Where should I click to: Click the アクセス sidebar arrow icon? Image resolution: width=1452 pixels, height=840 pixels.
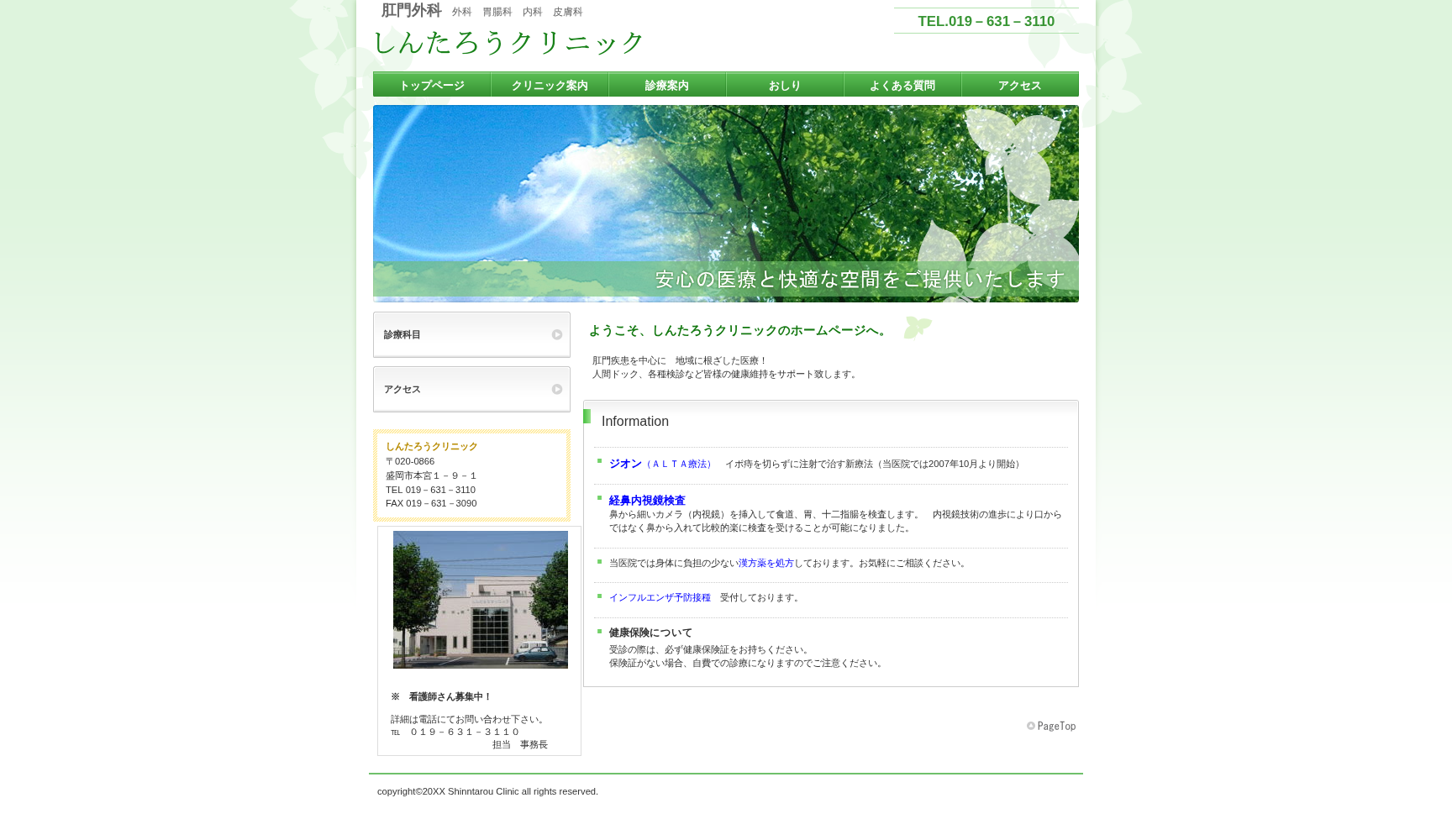pyautogui.click(x=557, y=389)
